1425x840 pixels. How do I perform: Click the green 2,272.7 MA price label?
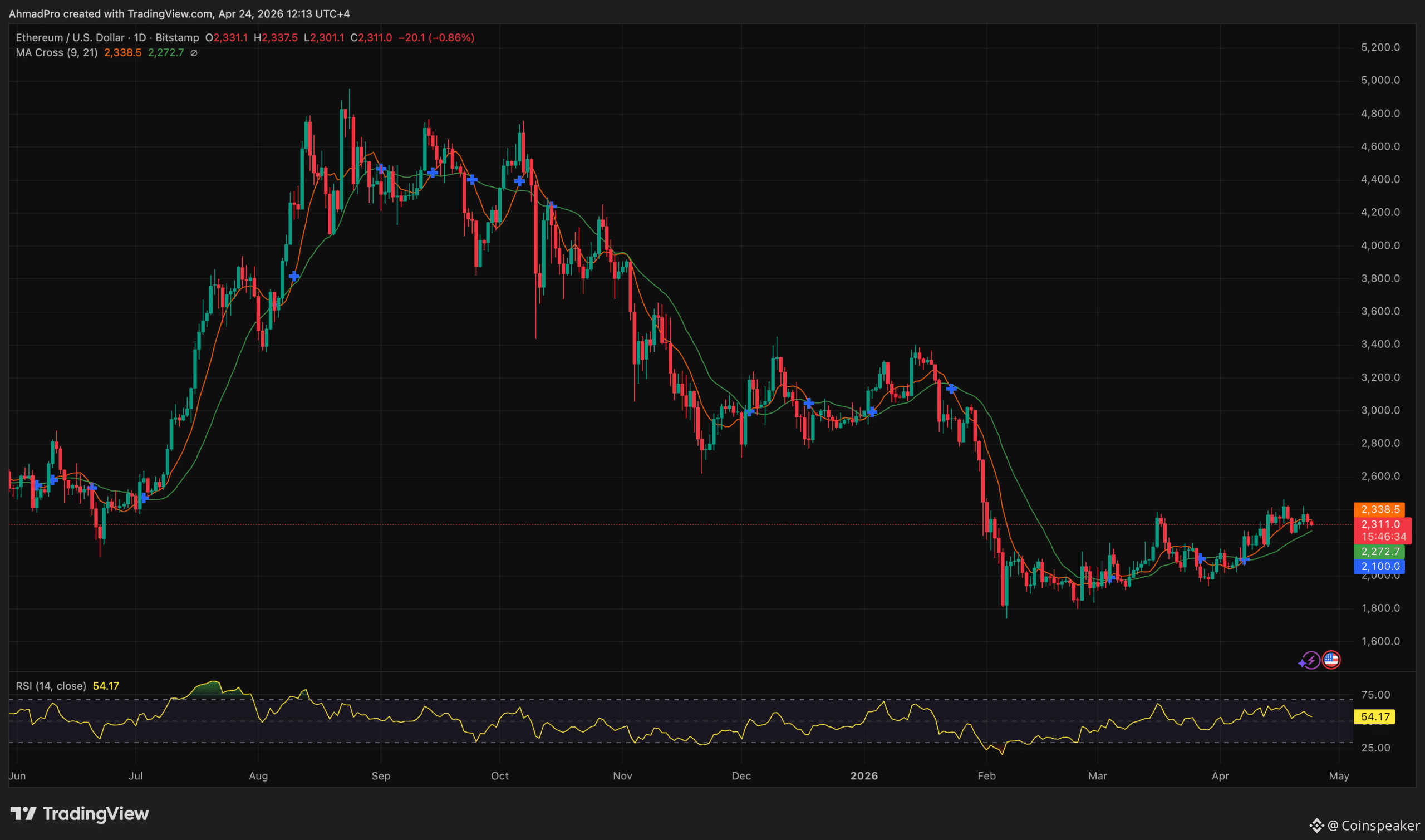[x=1380, y=551]
